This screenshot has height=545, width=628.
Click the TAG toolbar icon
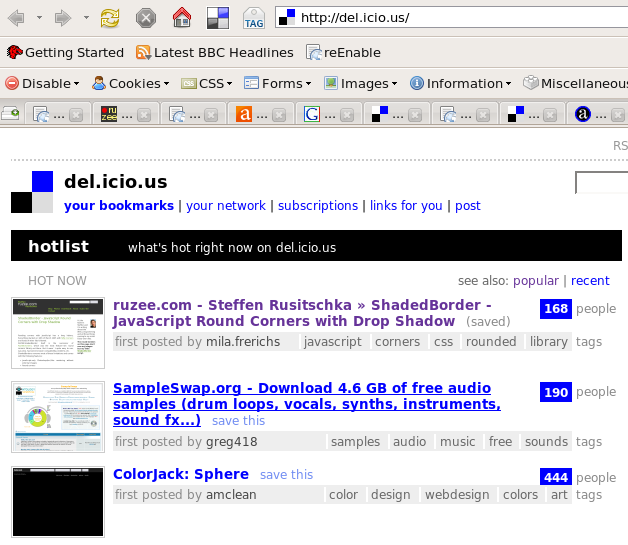coord(254,18)
